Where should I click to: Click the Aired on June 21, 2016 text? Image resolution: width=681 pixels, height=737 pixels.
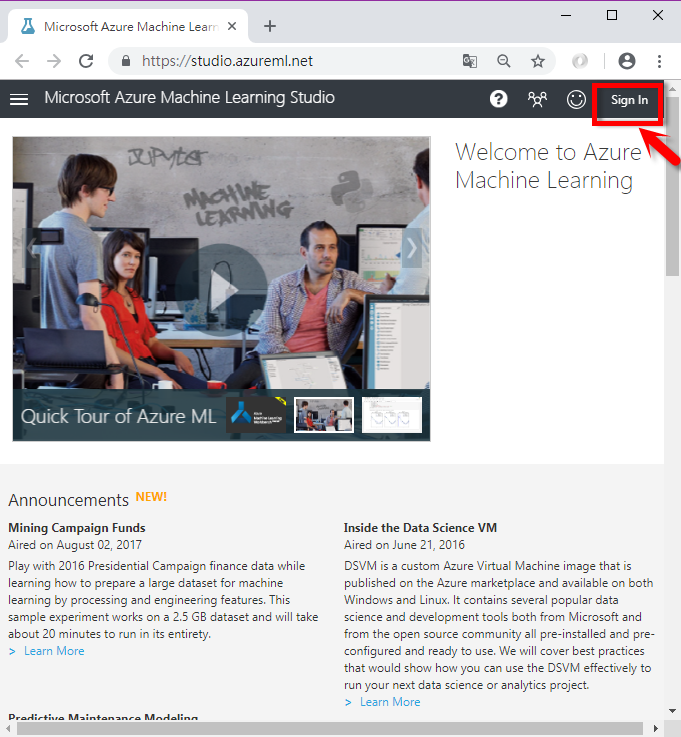point(404,545)
